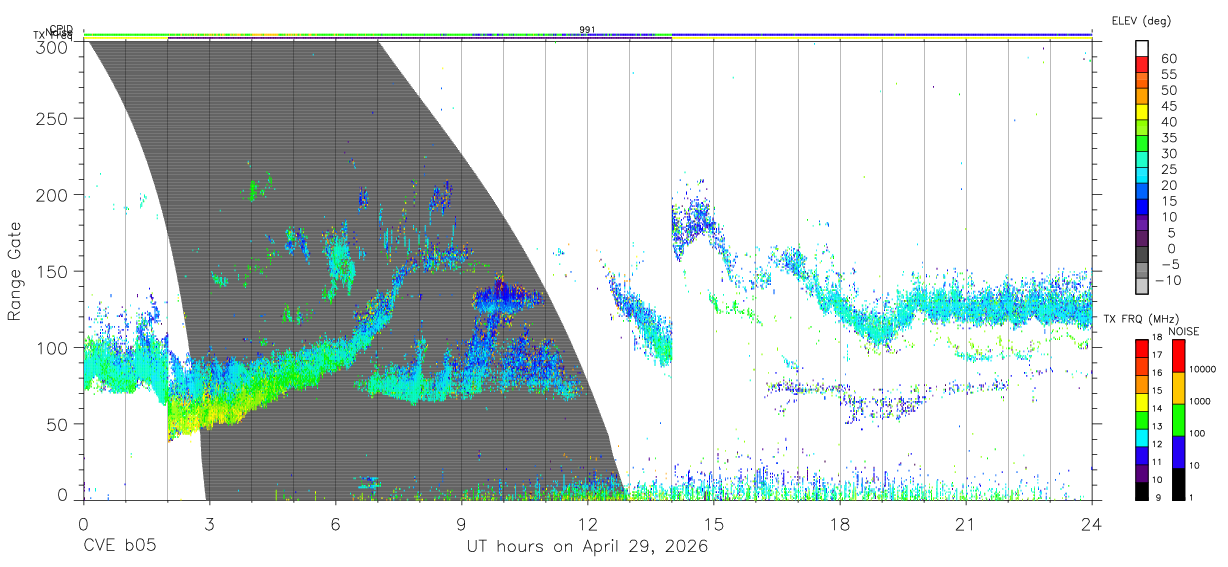
Task: Click the 1000 label on NOISE scale
Action: [1202, 401]
